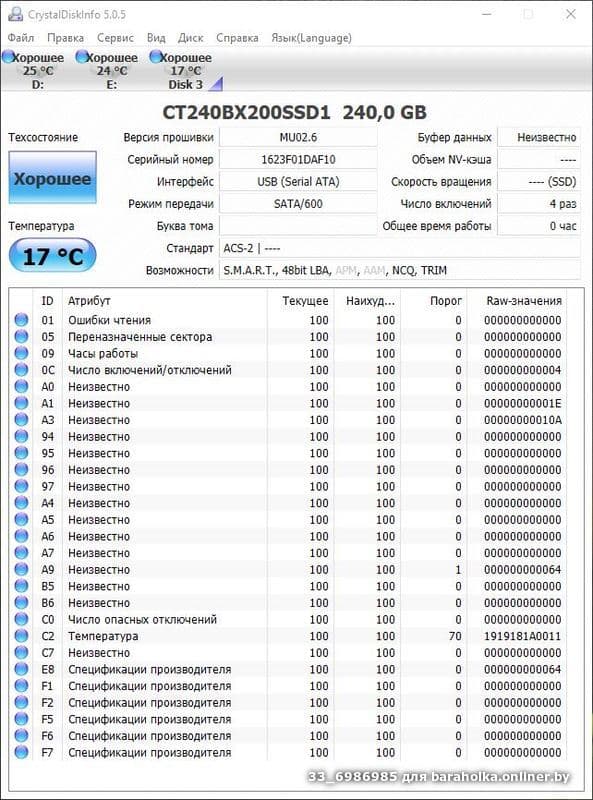Click status icon of Часы работы row

point(21,353)
